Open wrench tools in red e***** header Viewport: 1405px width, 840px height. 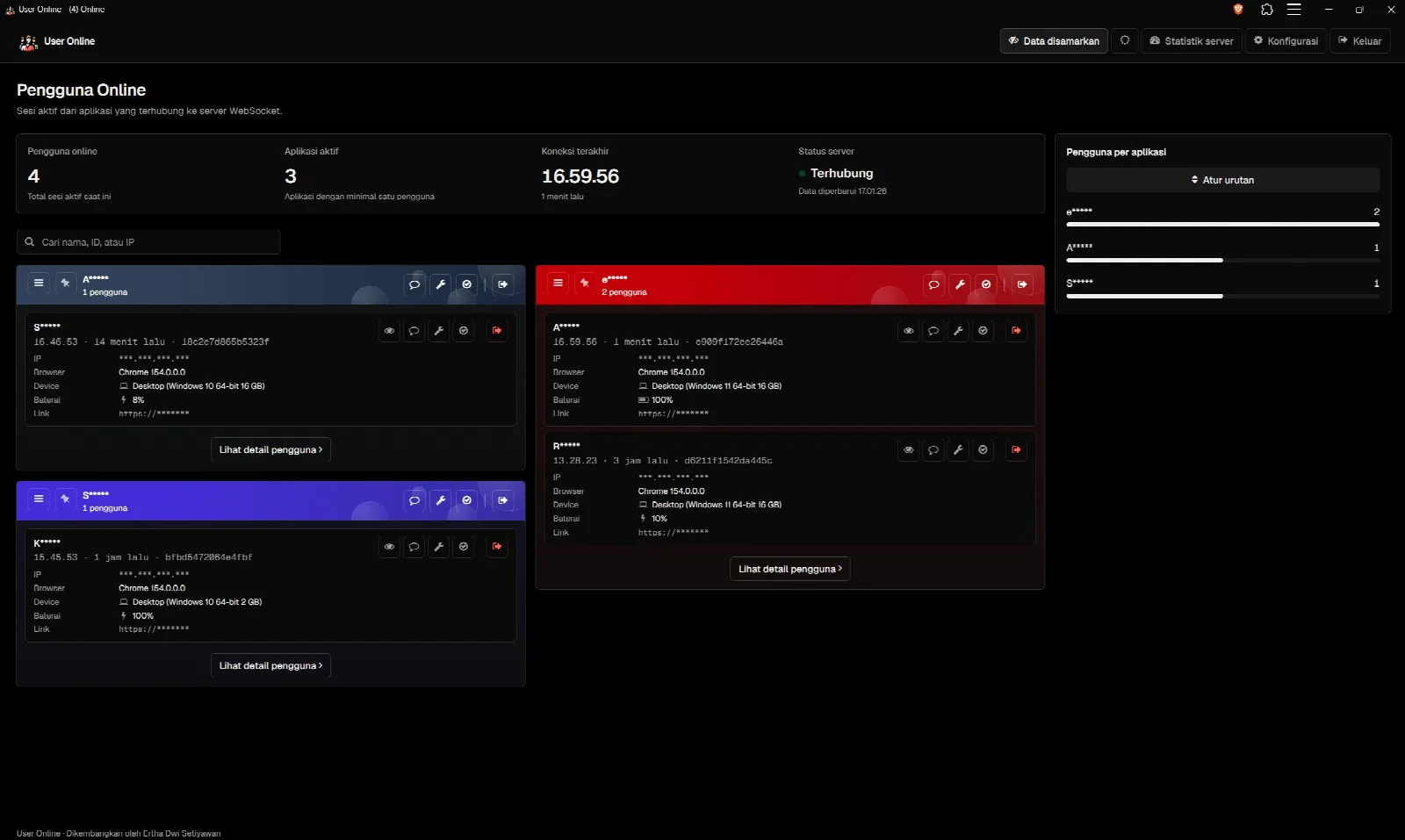(x=960, y=284)
